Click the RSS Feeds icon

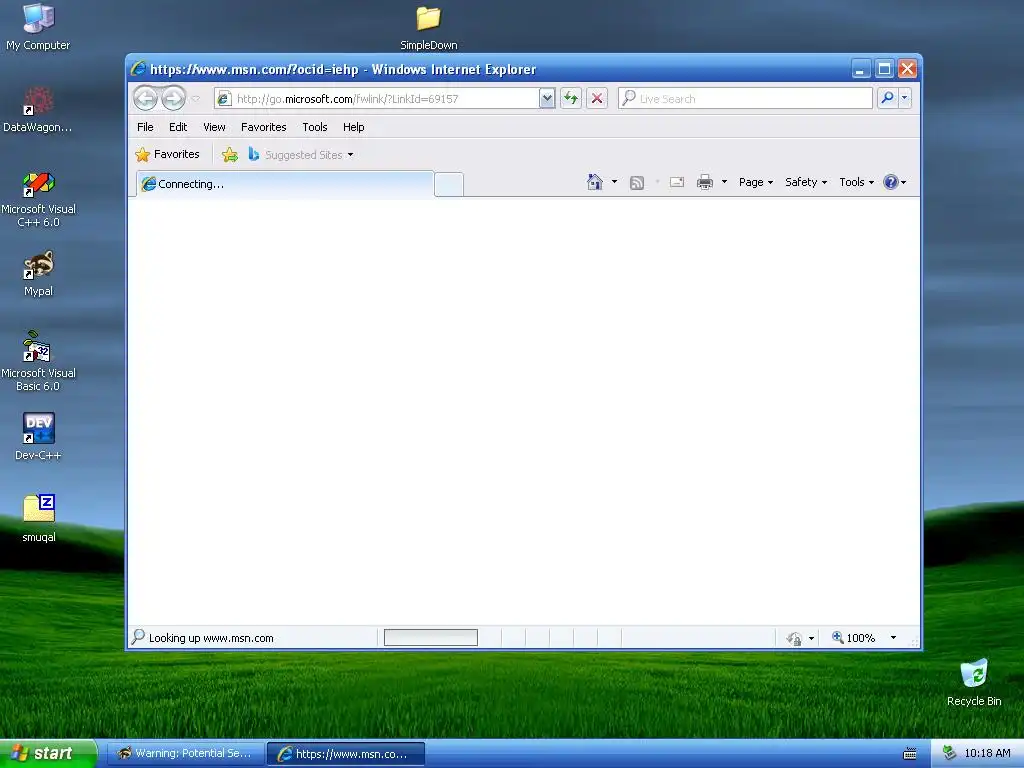[x=637, y=183]
